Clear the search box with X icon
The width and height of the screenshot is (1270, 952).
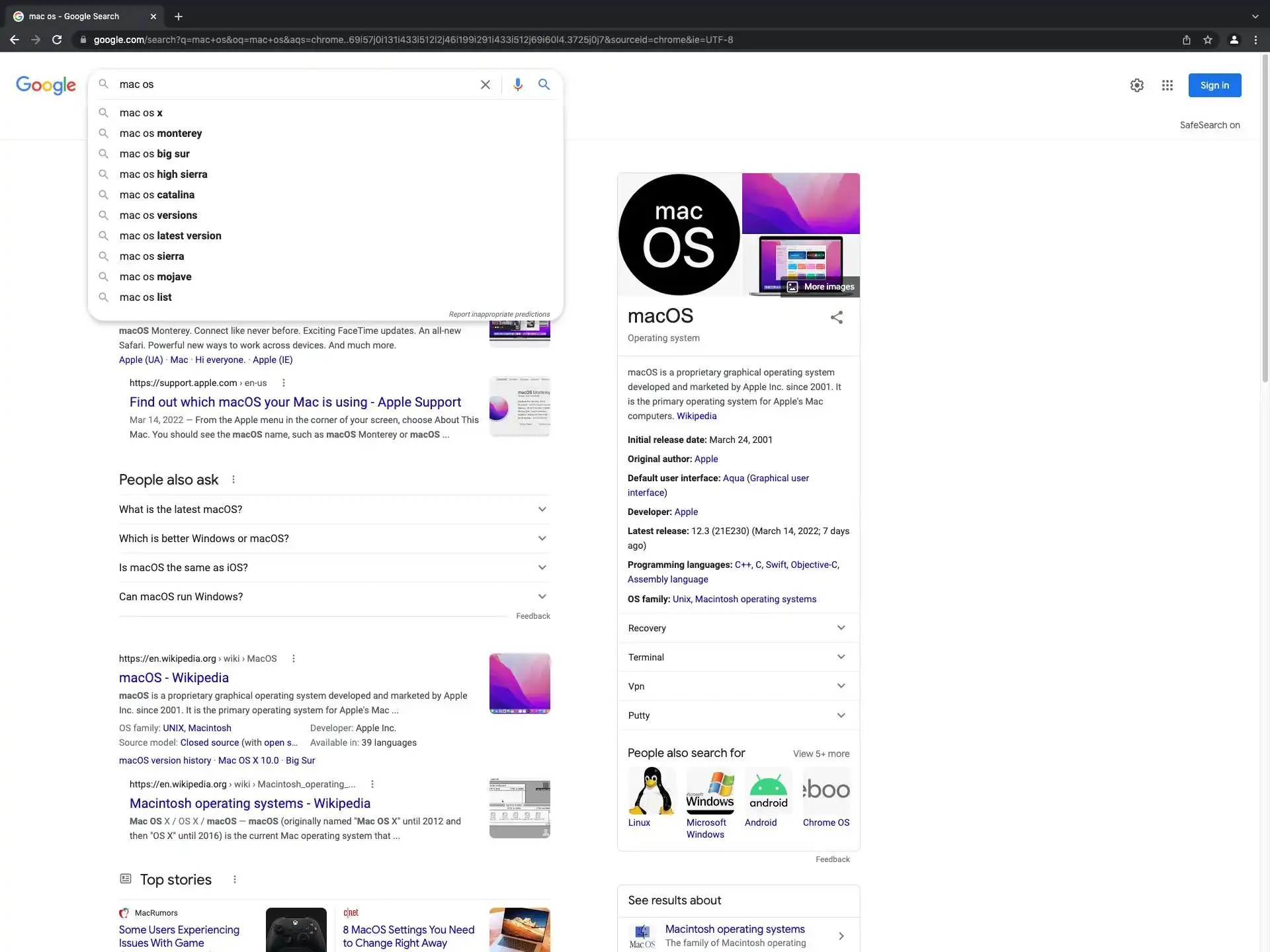coord(485,85)
